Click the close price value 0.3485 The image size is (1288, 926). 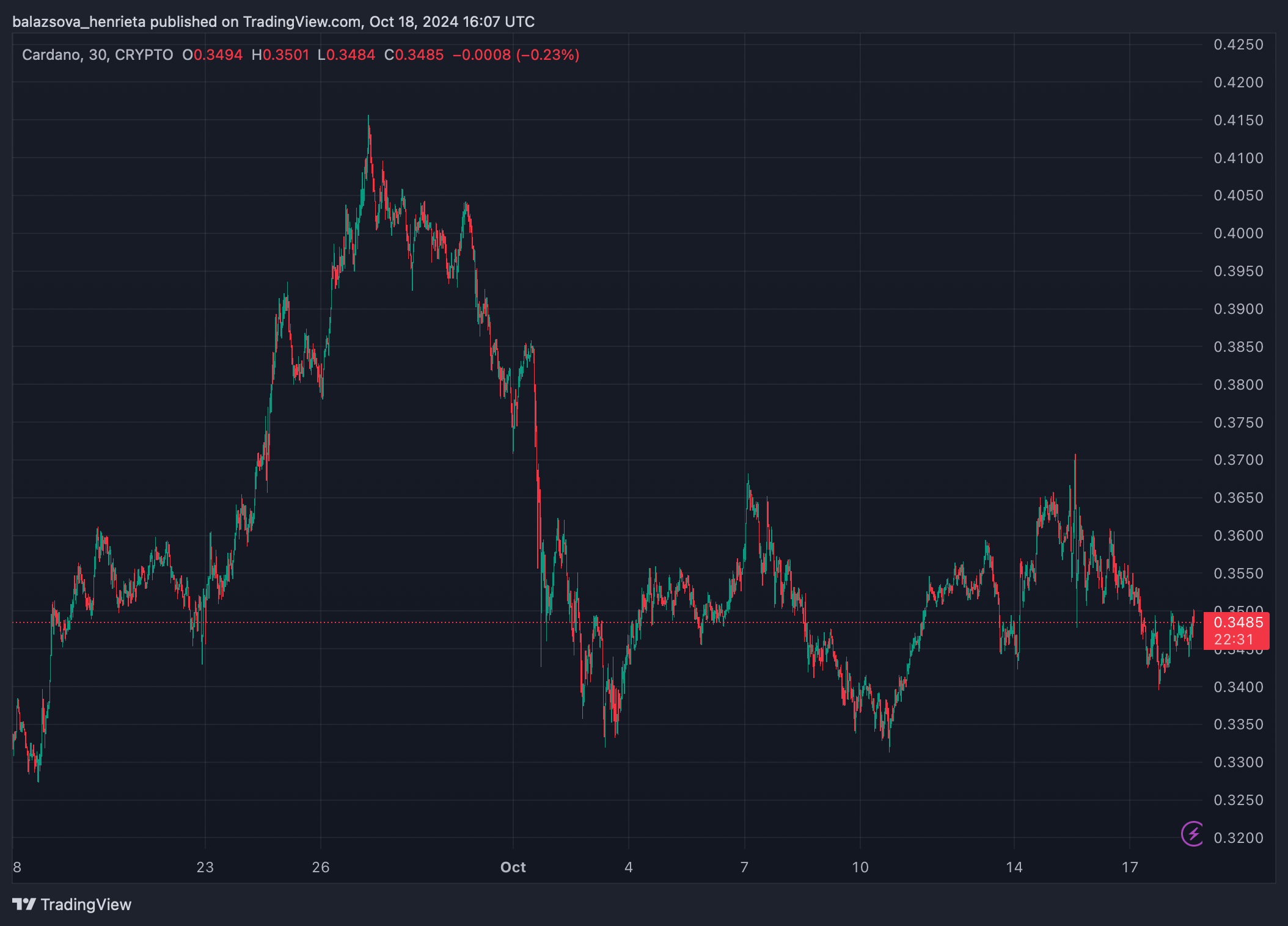419,55
